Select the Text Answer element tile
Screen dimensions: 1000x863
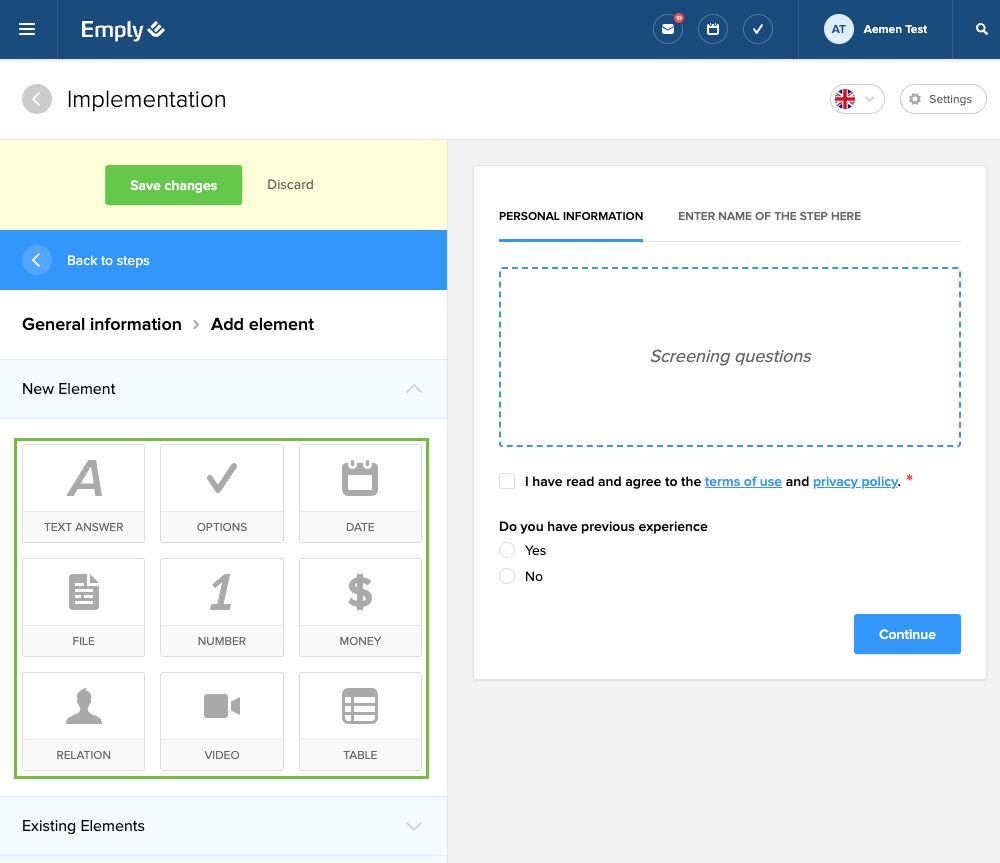[84, 493]
